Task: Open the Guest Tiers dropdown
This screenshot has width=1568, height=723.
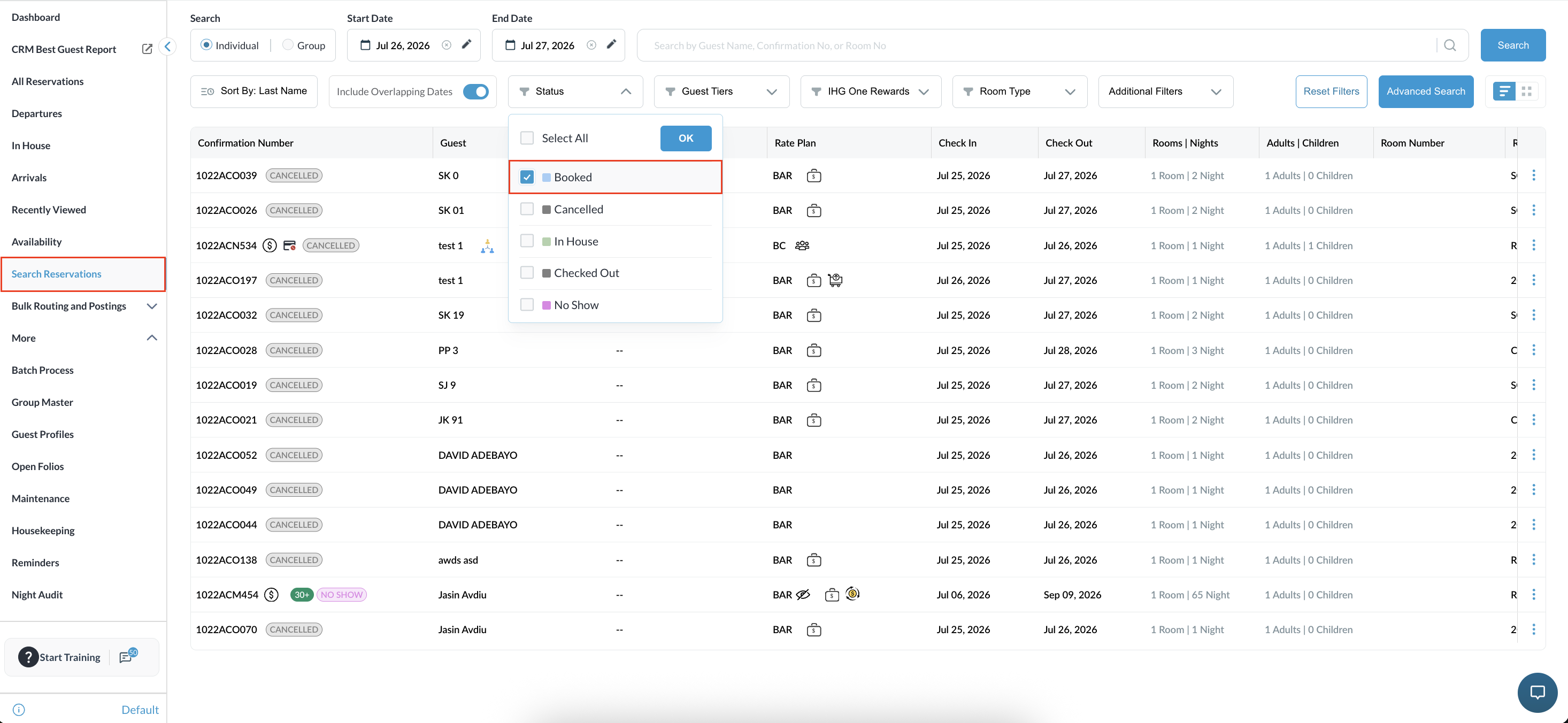Action: (x=721, y=91)
